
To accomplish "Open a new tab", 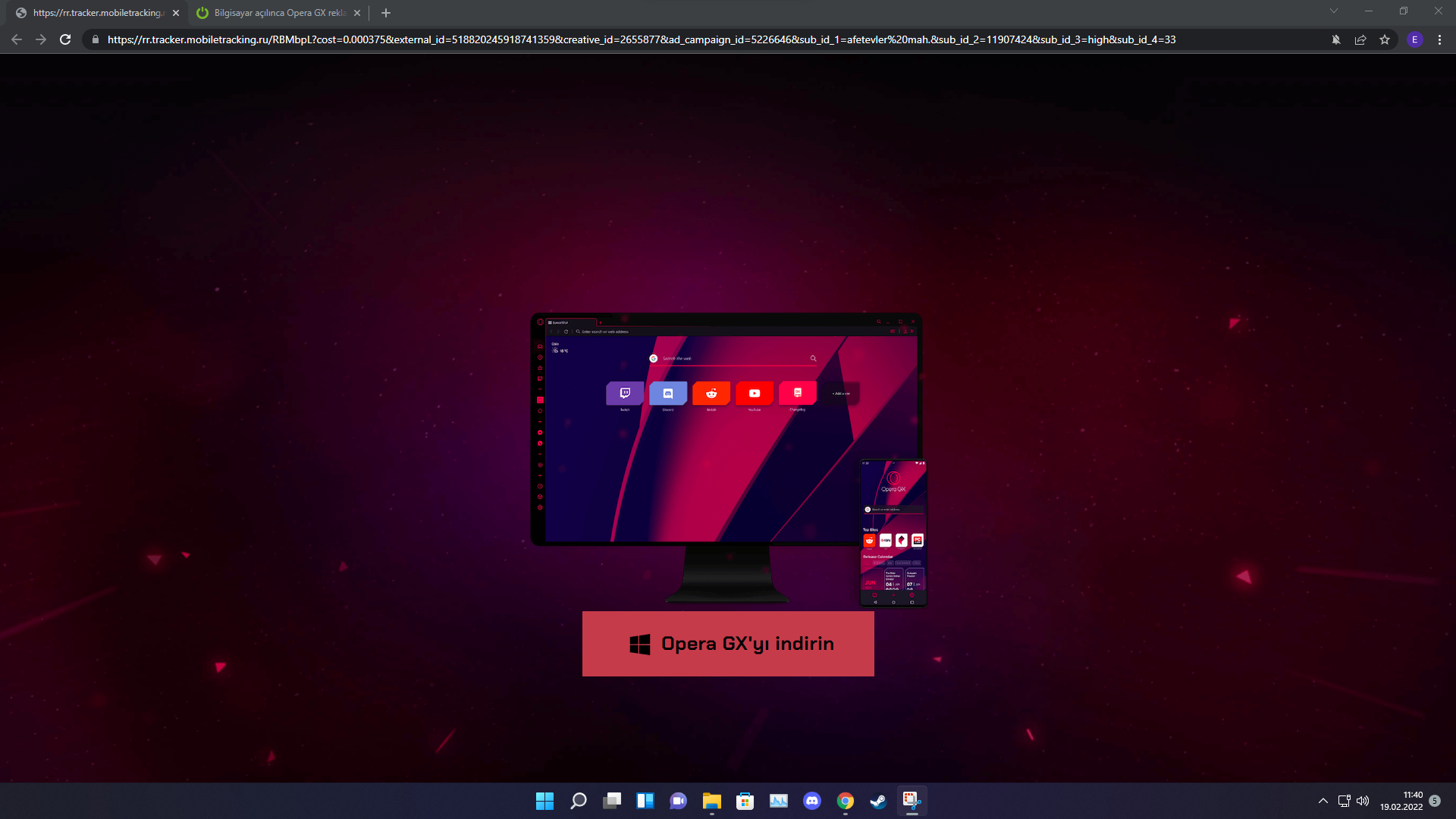I will 386,13.
